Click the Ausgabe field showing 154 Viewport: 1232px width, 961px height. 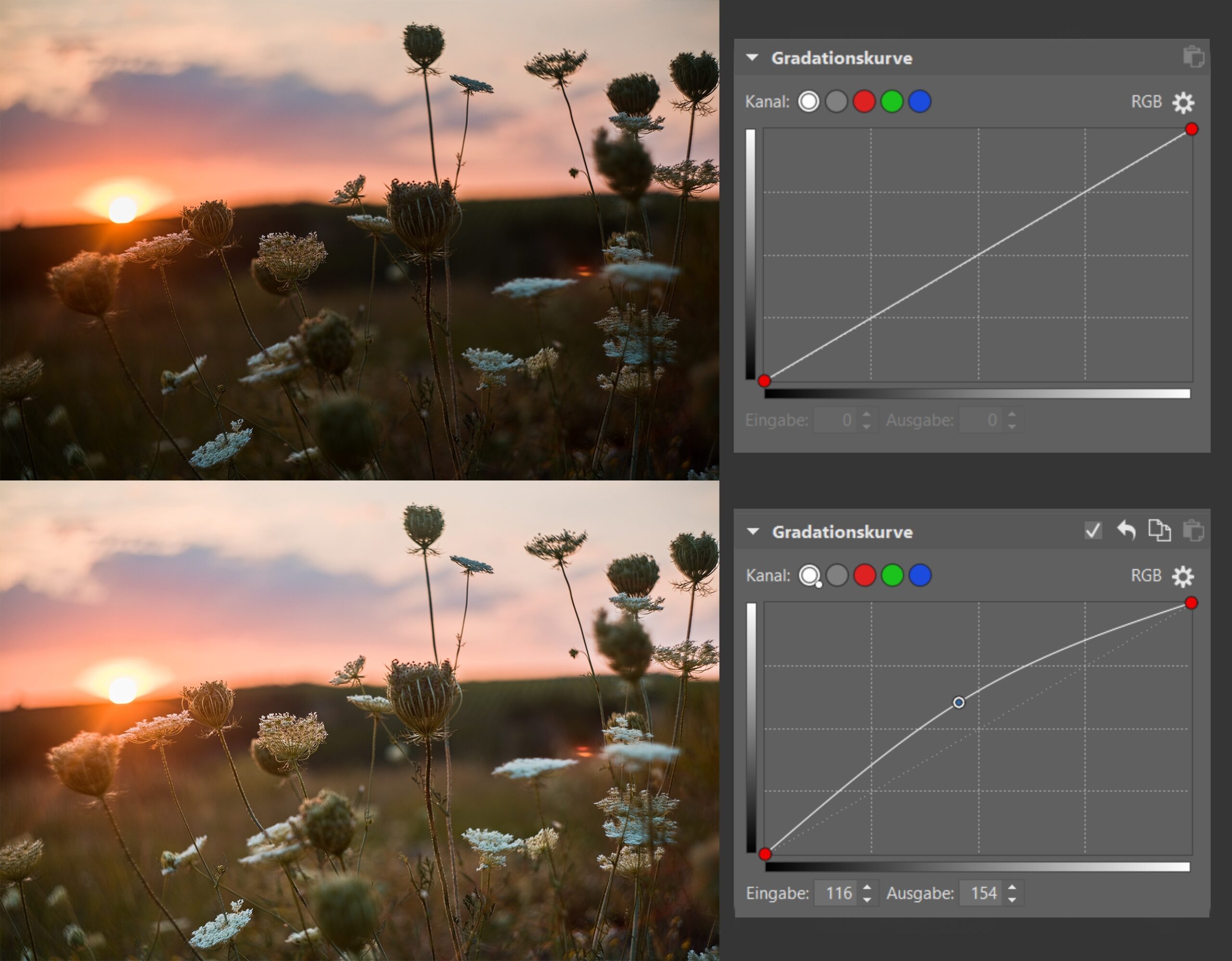tap(982, 893)
